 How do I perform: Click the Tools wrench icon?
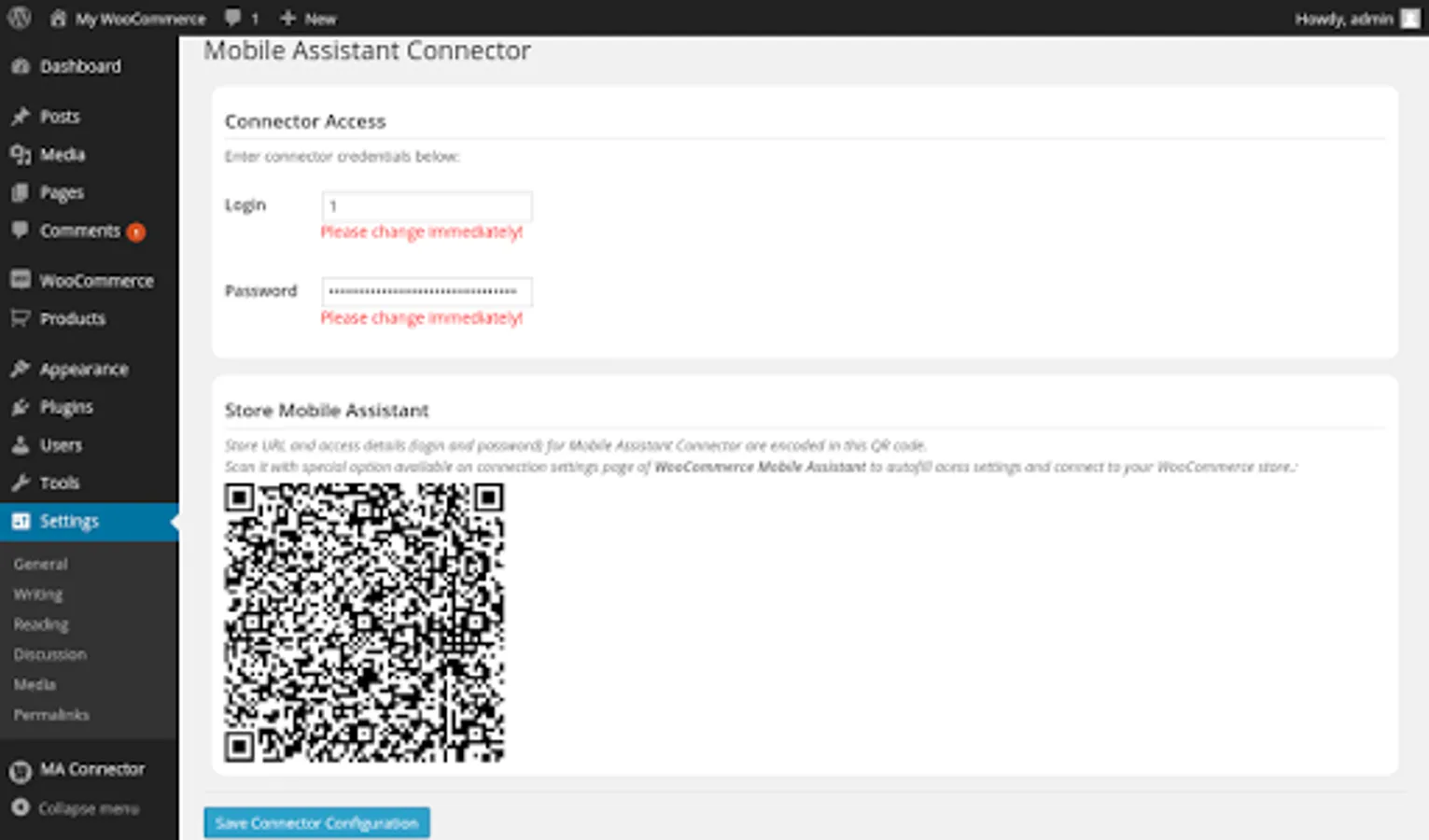[21, 483]
